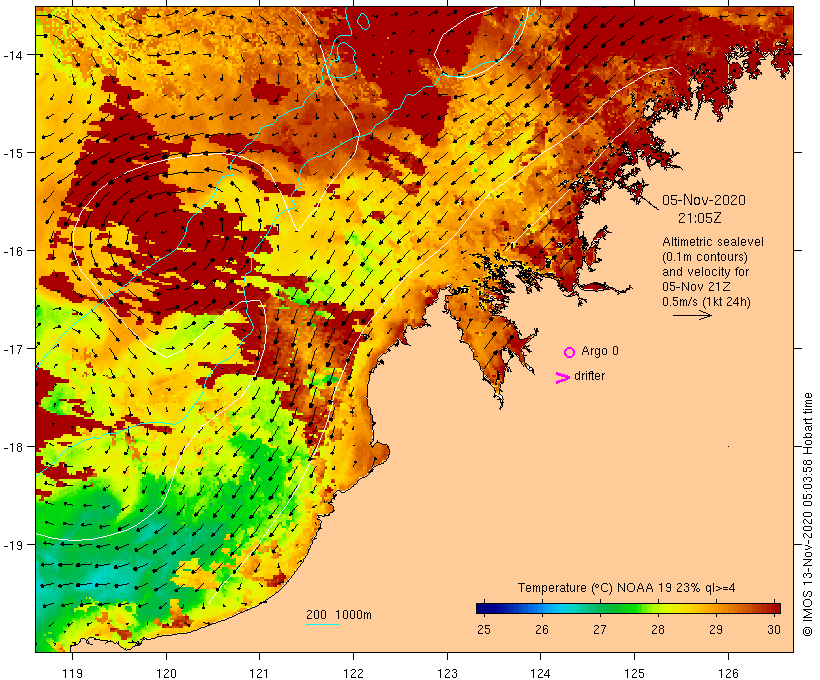Click latitude axis label -19

pos(12,545)
